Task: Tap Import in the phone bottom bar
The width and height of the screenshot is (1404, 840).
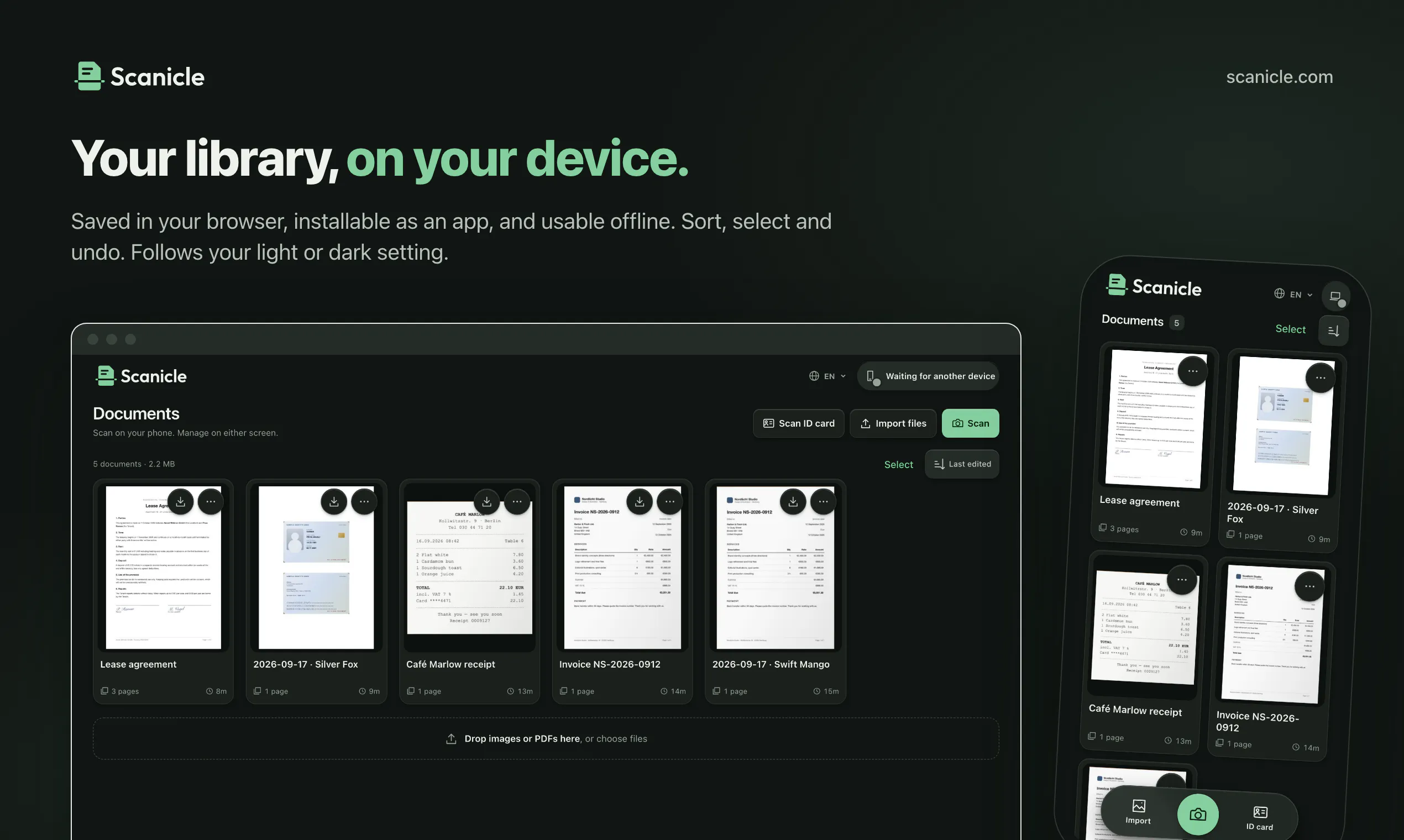Action: click(1138, 812)
